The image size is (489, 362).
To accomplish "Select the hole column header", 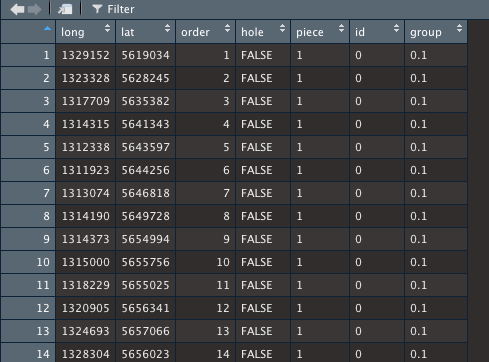I will pyautogui.click(x=263, y=32).
